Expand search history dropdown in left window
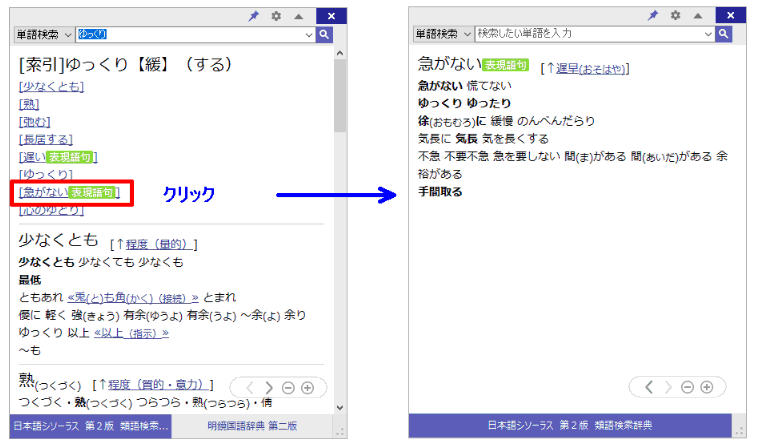Image resolution: width=758 pixels, height=446 pixels. click(309, 35)
